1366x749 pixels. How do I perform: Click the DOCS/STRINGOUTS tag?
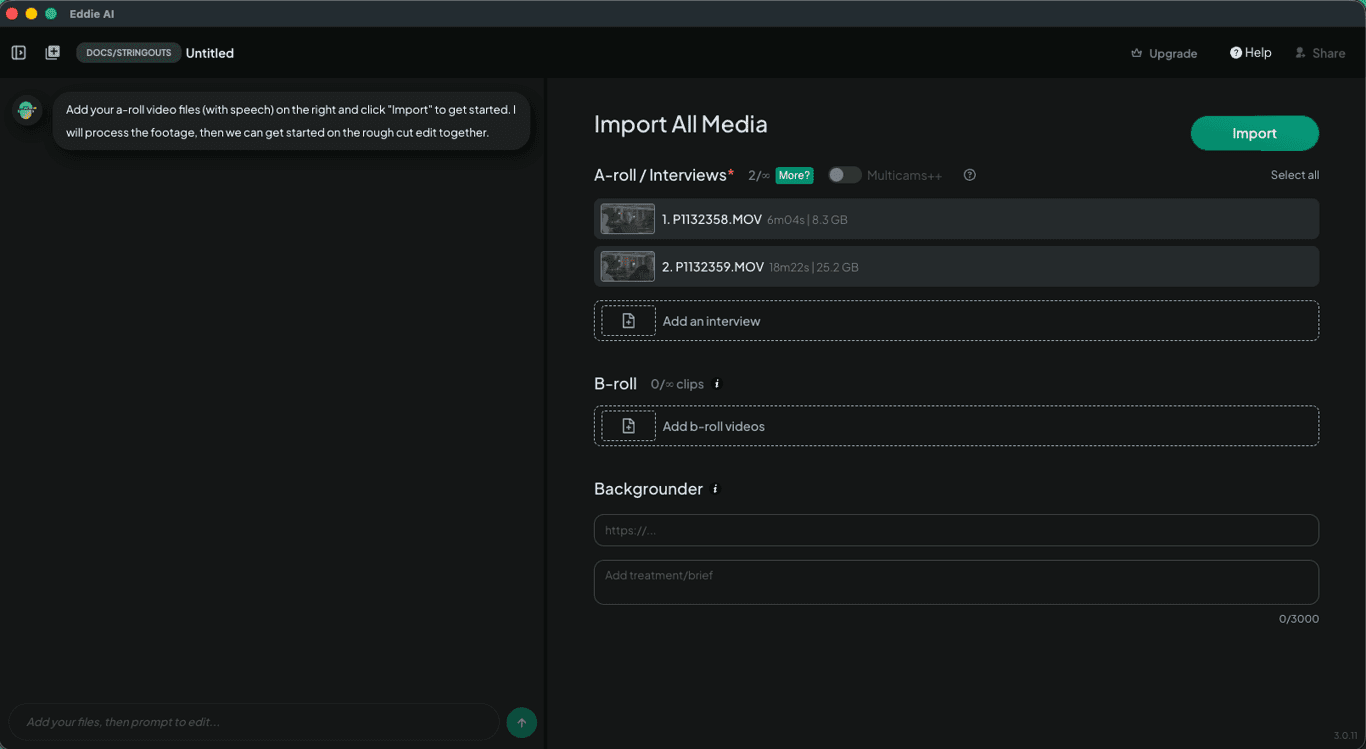pos(129,53)
